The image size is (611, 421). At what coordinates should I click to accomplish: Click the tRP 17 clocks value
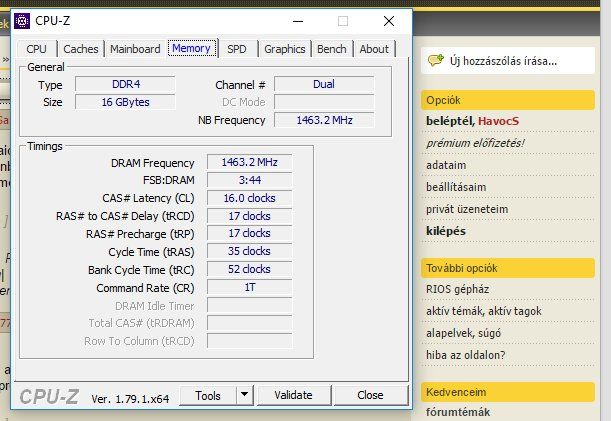(x=249, y=233)
